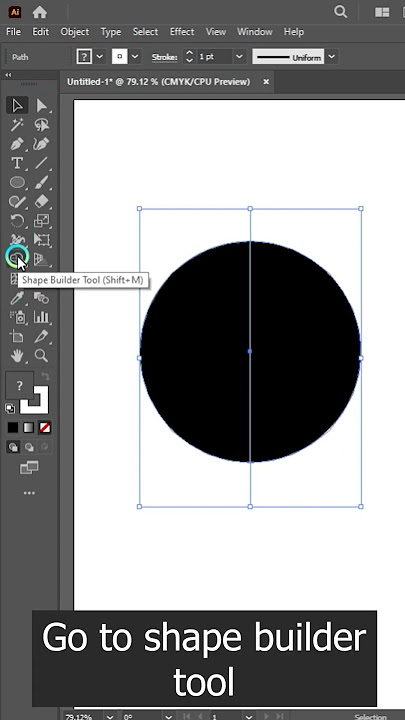This screenshot has height=720, width=405.
Task: Open the zoom level dropdown in status bar
Action: pyautogui.click(x=110, y=716)
